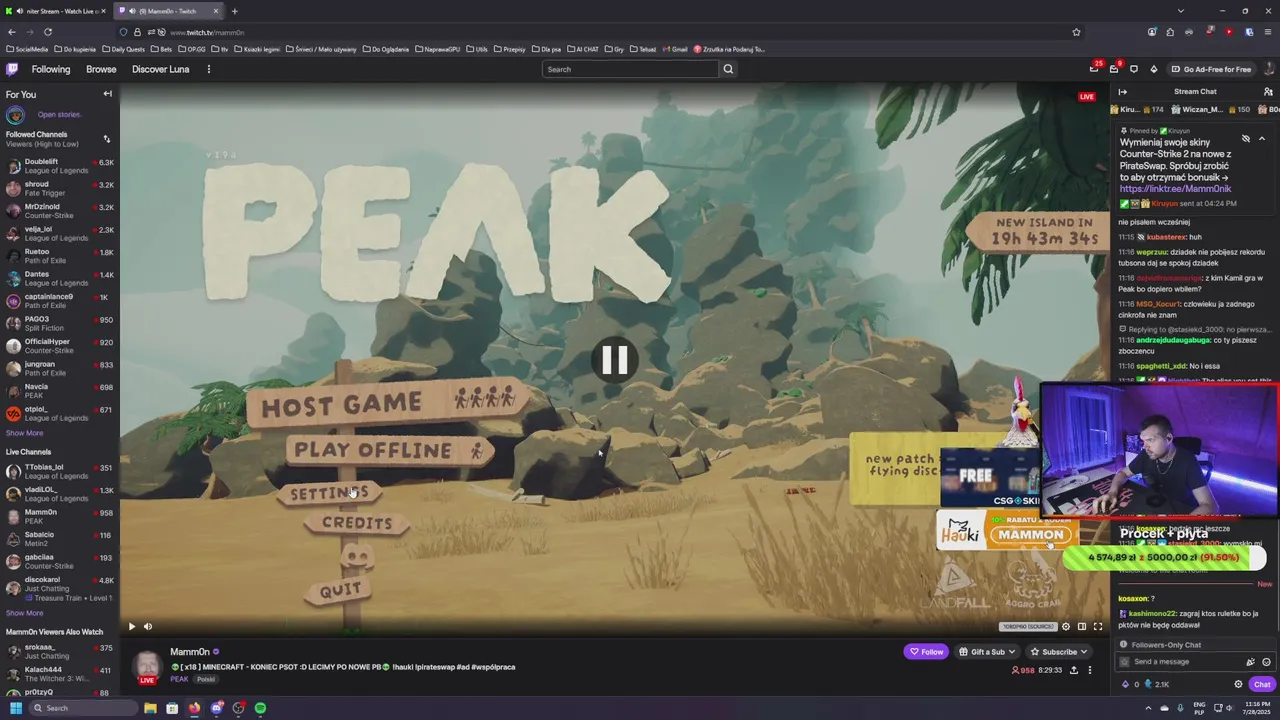Viewport: 1280px width, 720px height.
Task: Open the Browse page
Action: pos(101,69)
